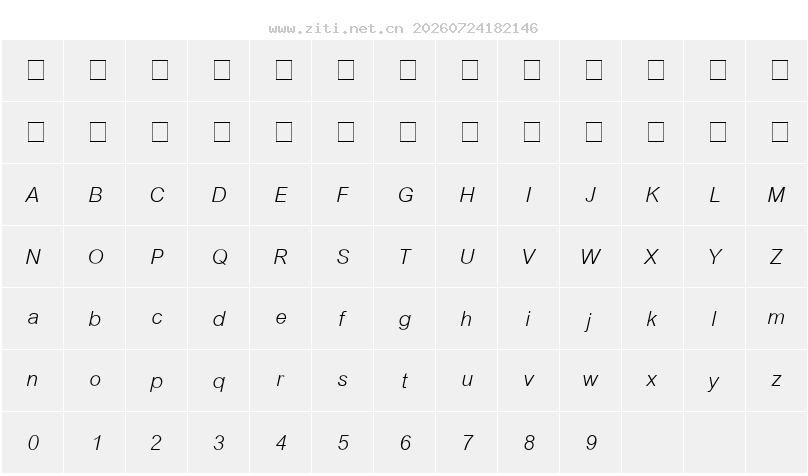The image size is (808, 476).
Task: Select the digit 0 glyph cell
Action: tap(32, 443)
